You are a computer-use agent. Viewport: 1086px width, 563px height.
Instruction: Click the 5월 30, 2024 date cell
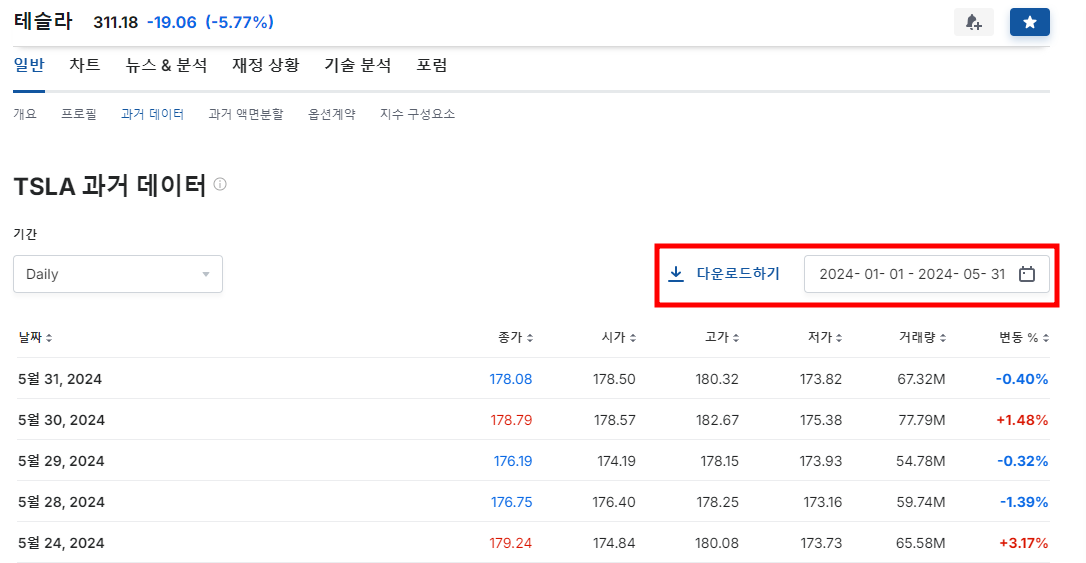(x=61, y=420)
